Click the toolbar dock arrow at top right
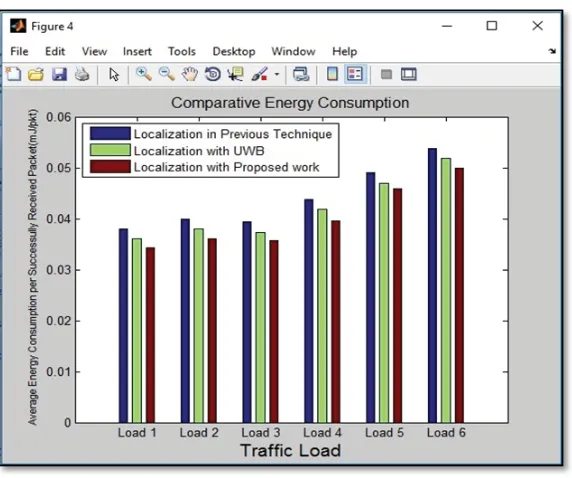The width and height of the screenshot is (572, 478). 552,51
